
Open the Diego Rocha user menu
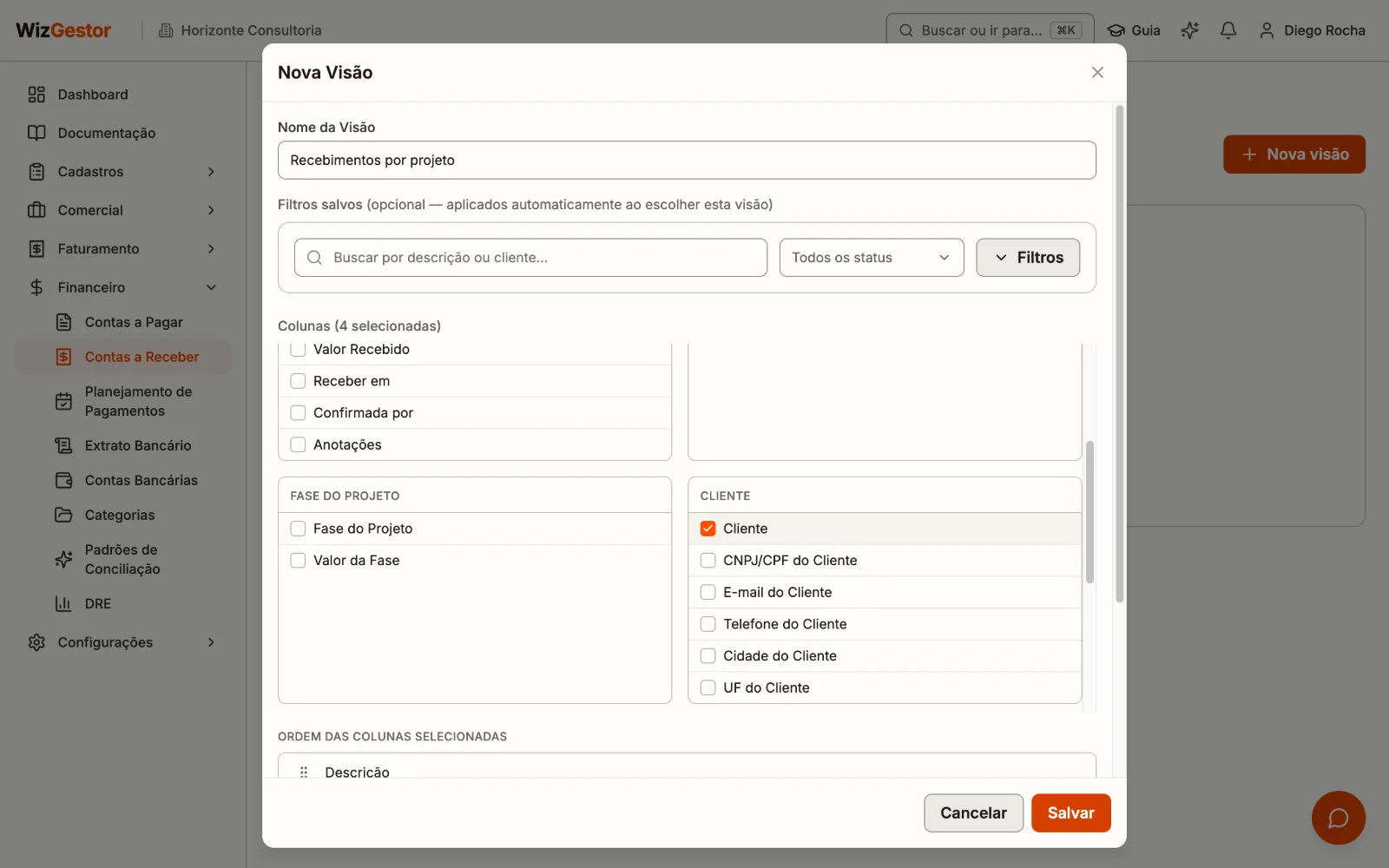tap(1312, 30)
